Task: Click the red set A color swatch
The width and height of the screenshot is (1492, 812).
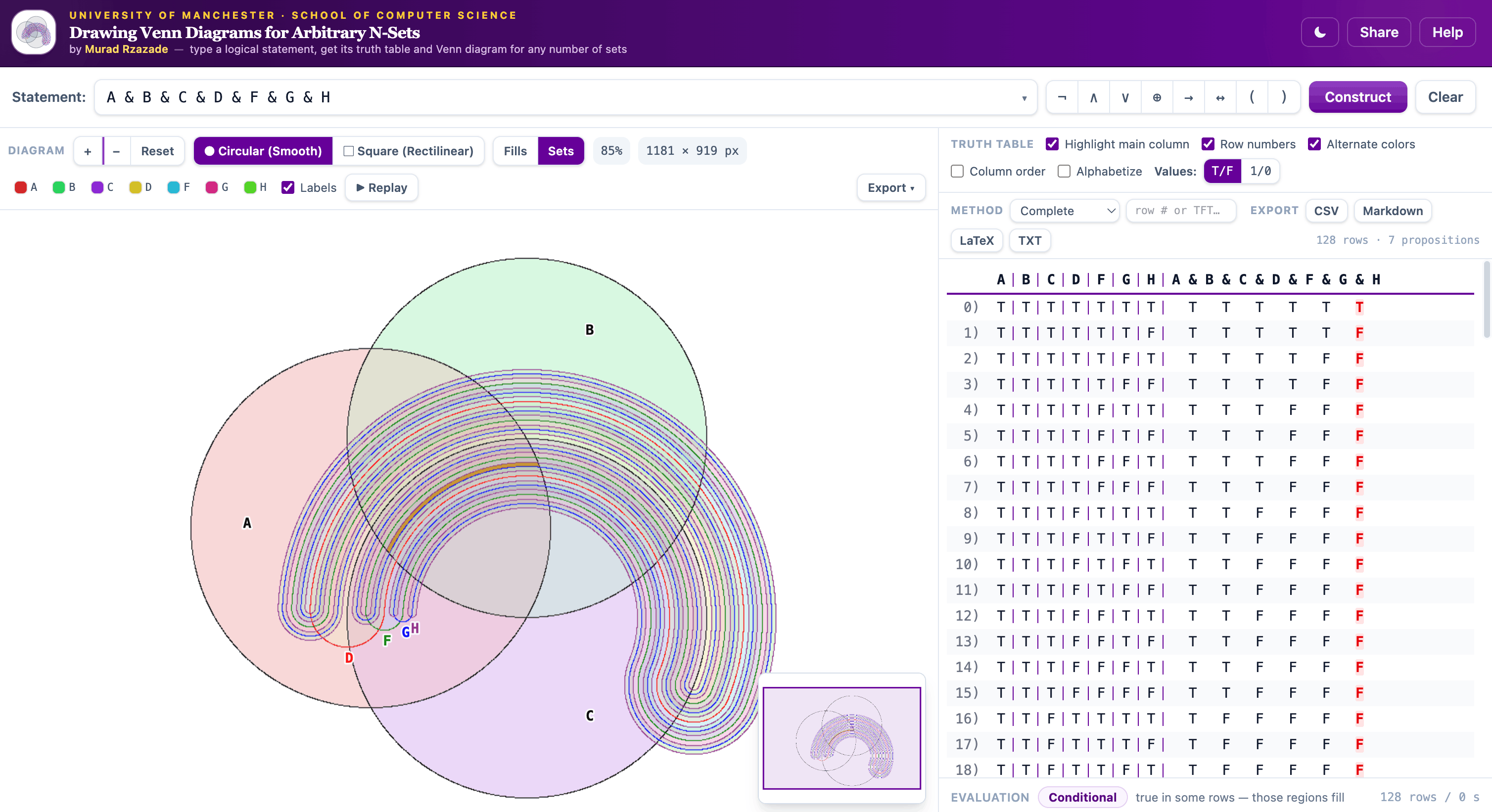Action: (21, 187)
